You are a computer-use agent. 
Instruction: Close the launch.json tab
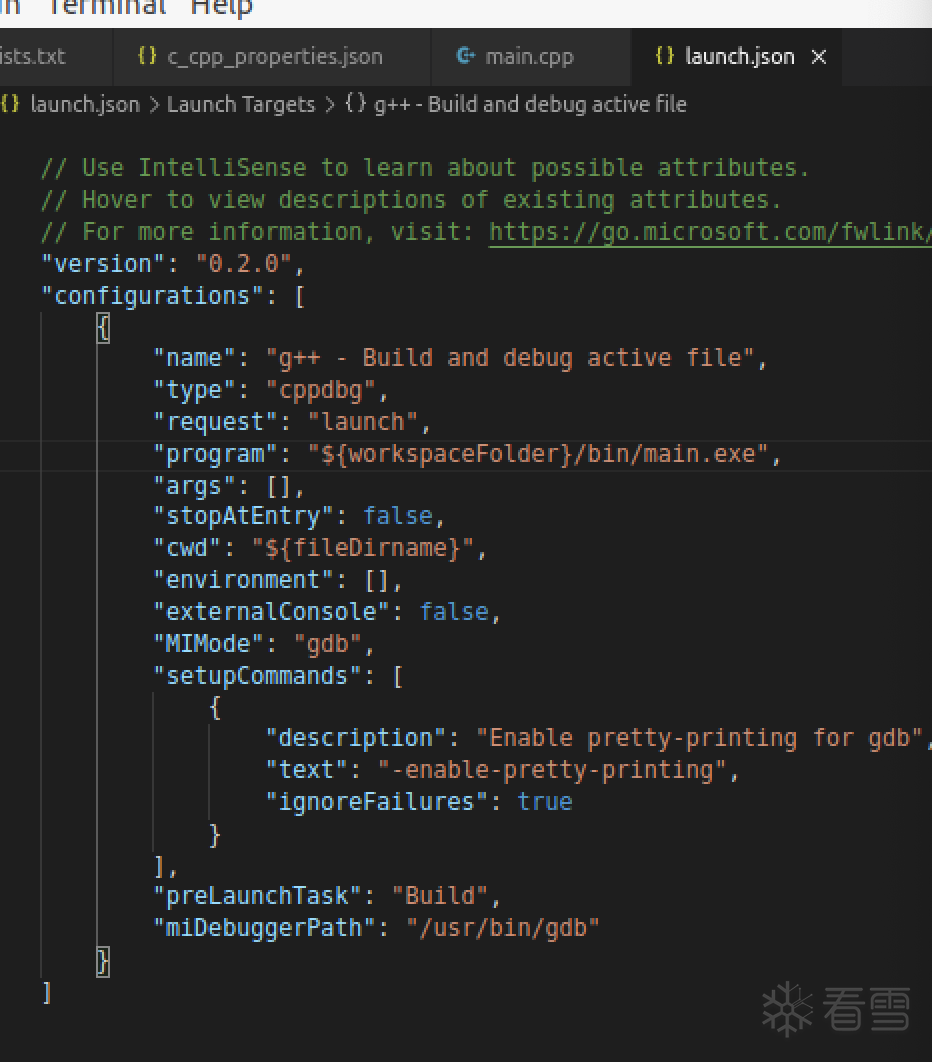[819, 57]
